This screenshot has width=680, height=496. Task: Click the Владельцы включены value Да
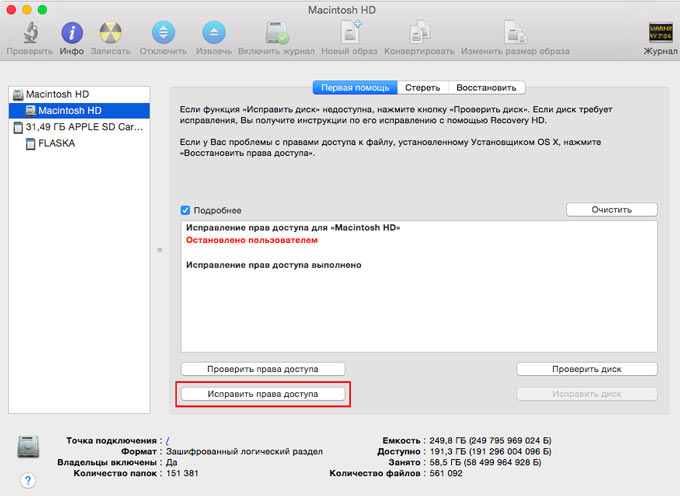coord(171,462)
